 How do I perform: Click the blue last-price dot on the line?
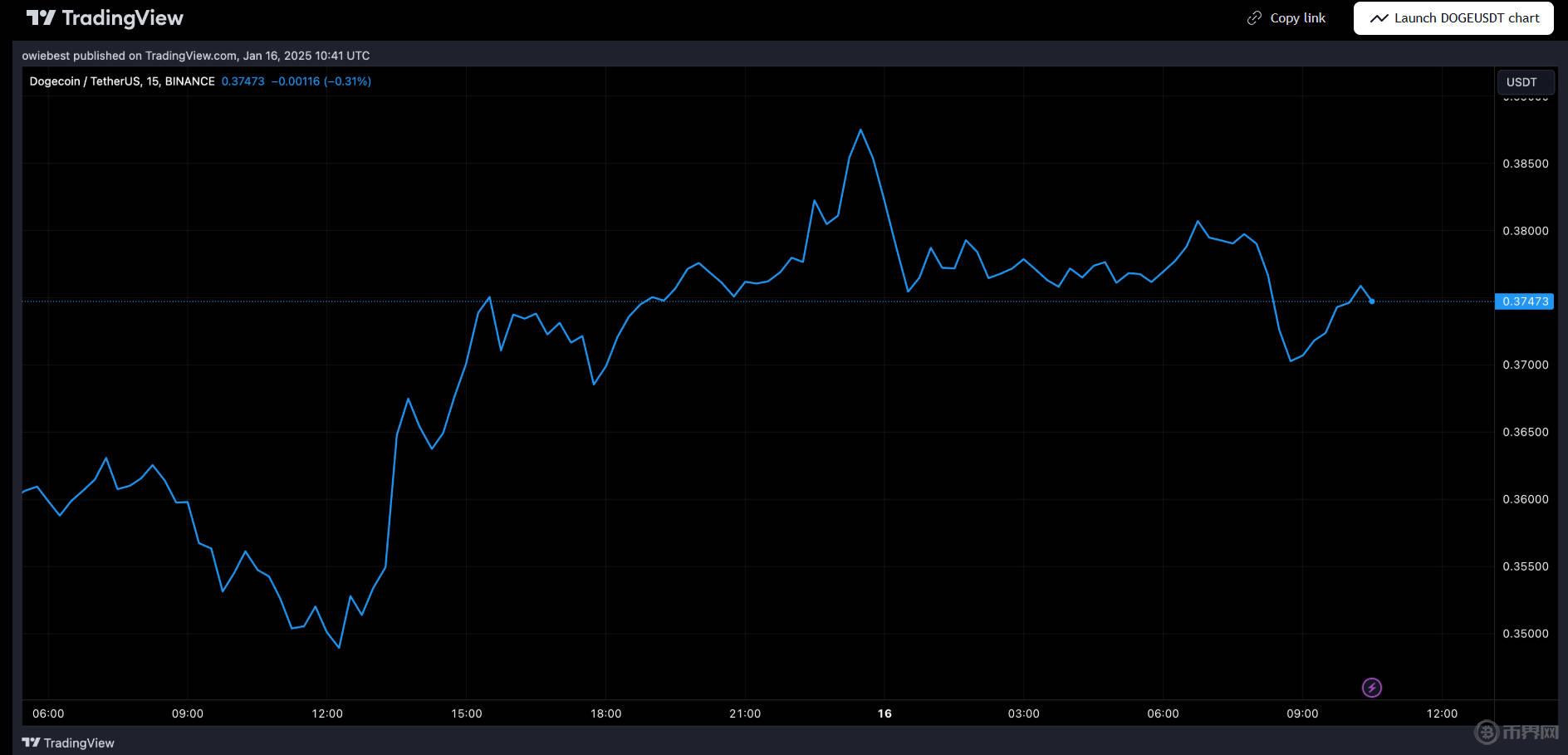click(x=1371, y=302)
